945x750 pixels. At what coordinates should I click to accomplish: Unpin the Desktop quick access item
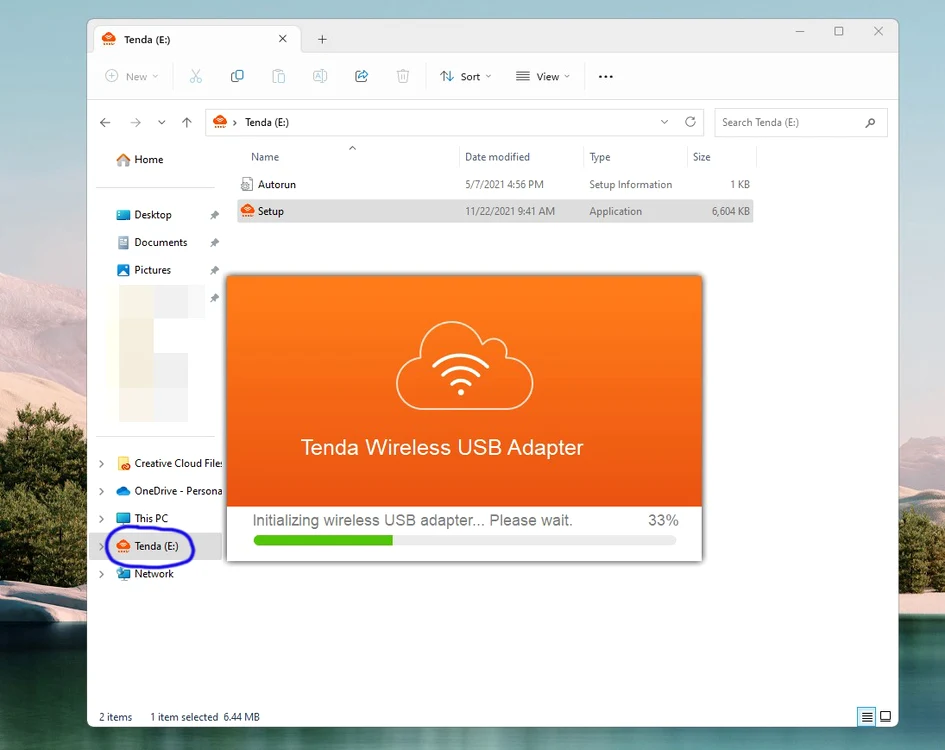click(214, 215)
